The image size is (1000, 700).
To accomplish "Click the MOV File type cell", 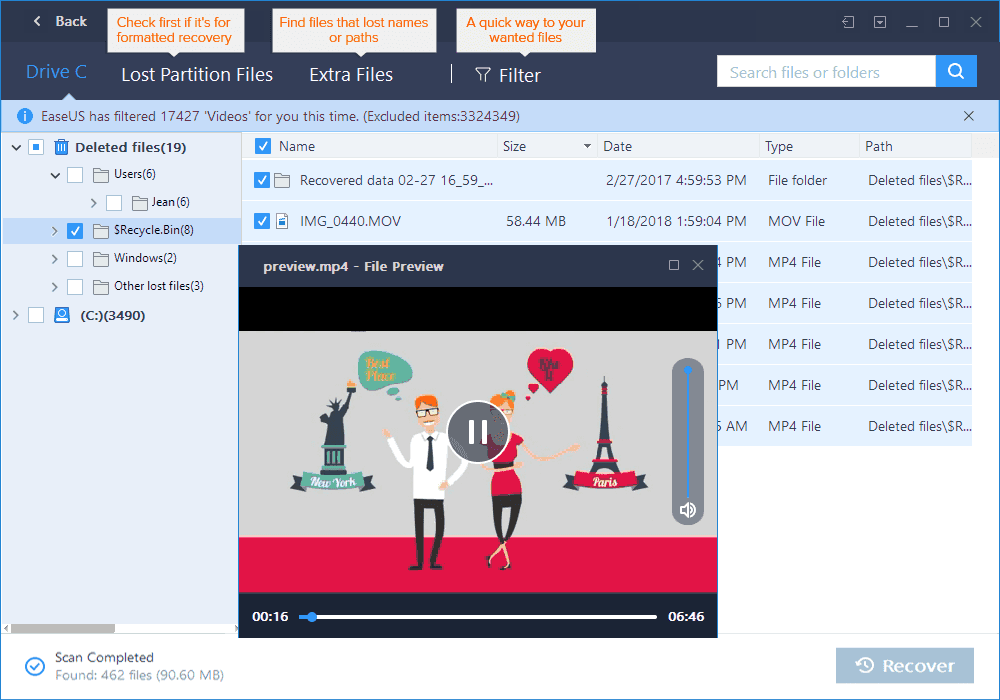I will tap(797, 221).
